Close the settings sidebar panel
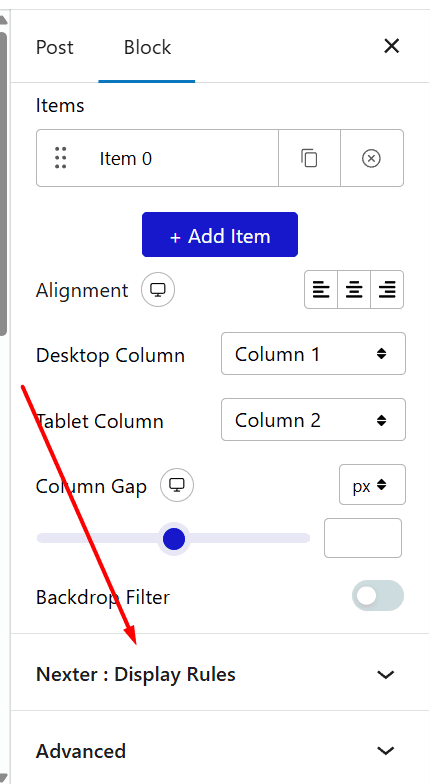Screen dimensions: 430x784 point(392,46)
